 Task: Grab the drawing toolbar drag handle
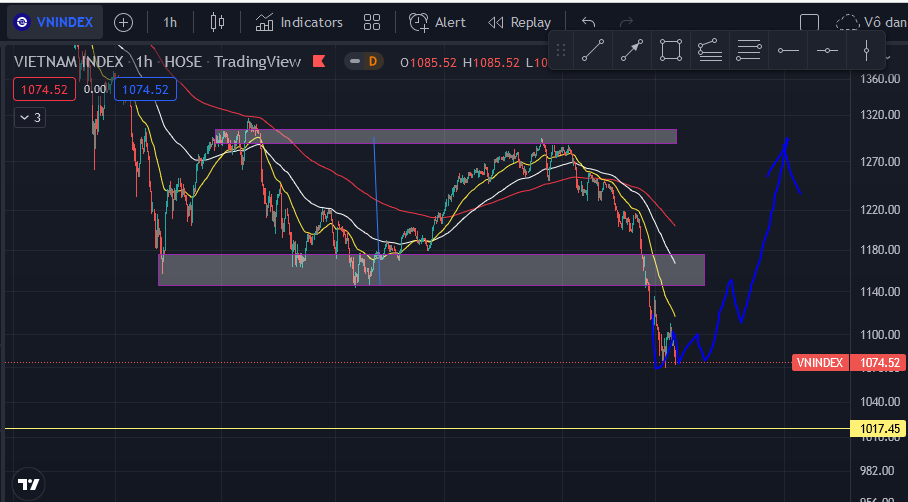click(561, 50)
